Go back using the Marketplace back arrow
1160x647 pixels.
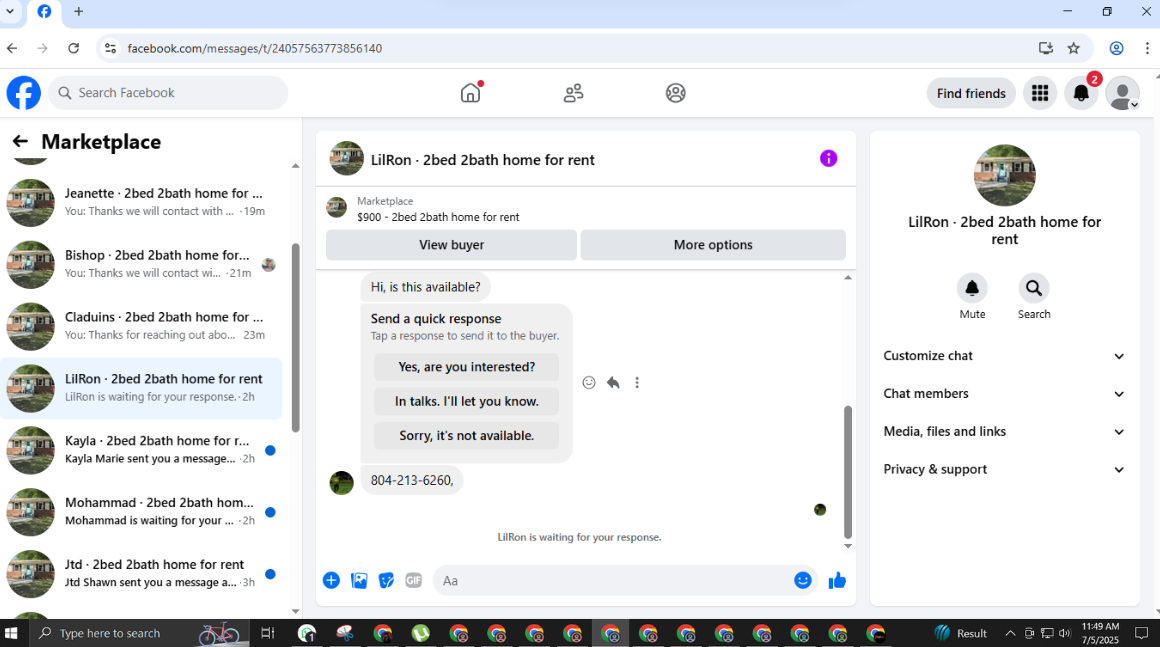(20, 141)
